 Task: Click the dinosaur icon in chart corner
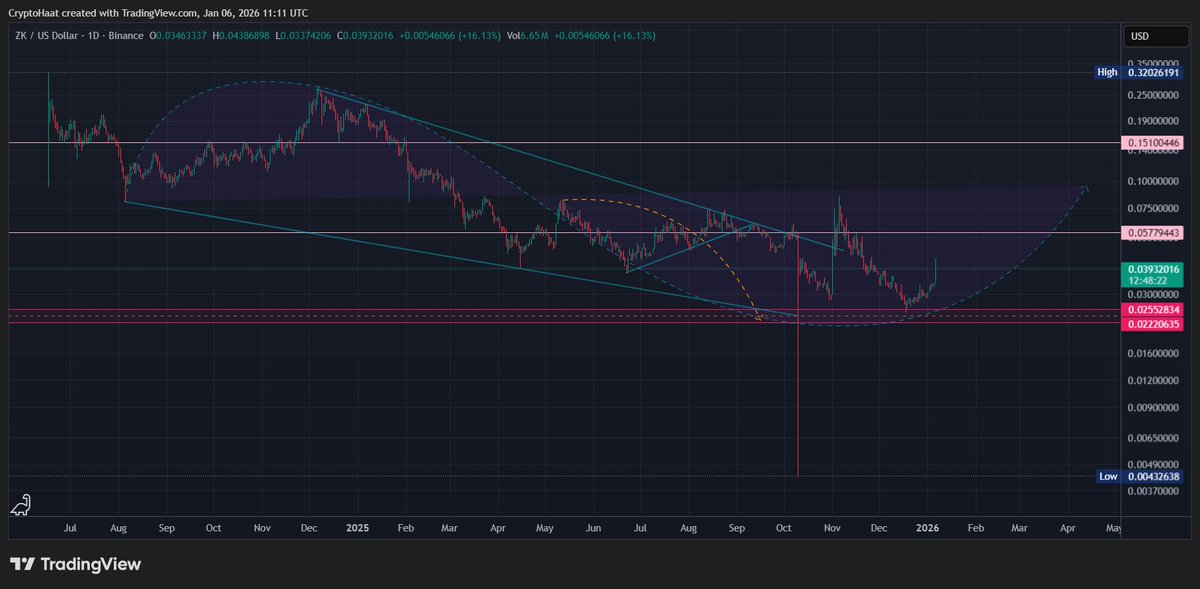tap(21, 505)
